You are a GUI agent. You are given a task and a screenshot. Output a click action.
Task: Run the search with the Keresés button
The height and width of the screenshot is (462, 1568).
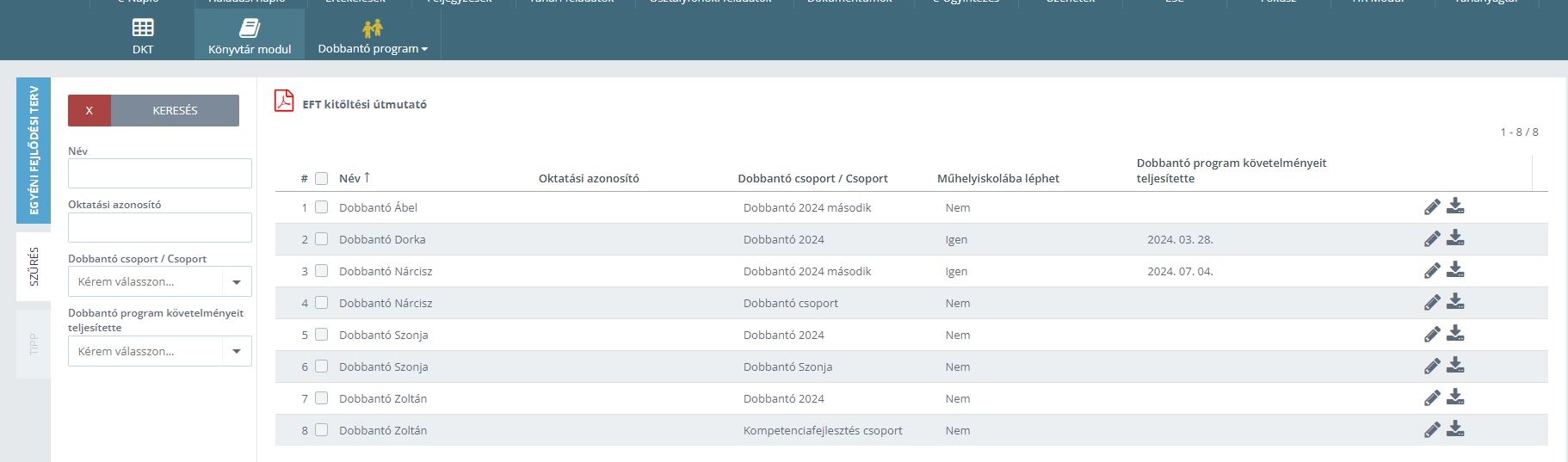pos(175,110)
